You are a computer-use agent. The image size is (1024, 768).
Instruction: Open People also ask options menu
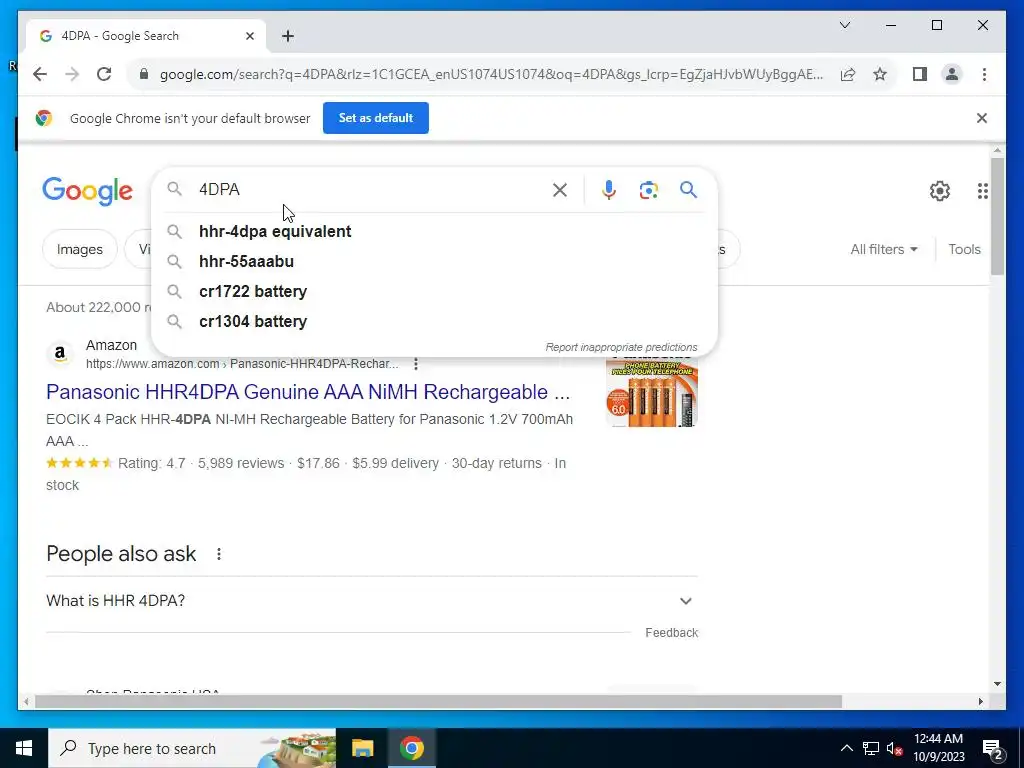coord(219,554)
